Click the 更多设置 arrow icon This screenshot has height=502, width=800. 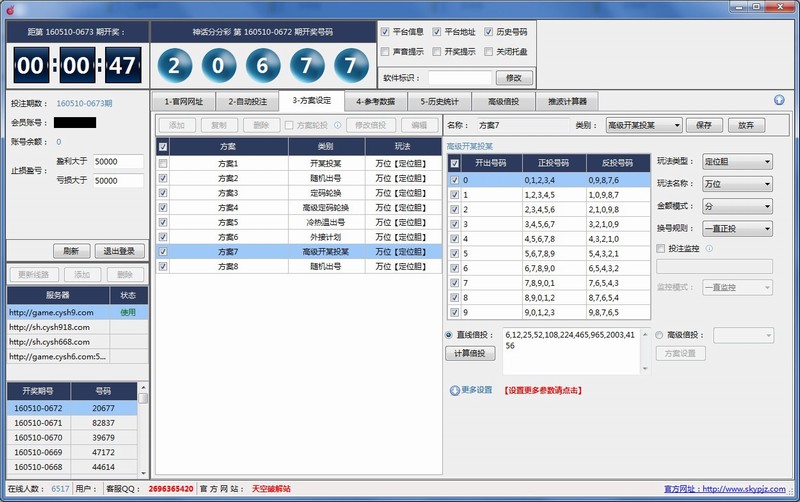[455, 390]
